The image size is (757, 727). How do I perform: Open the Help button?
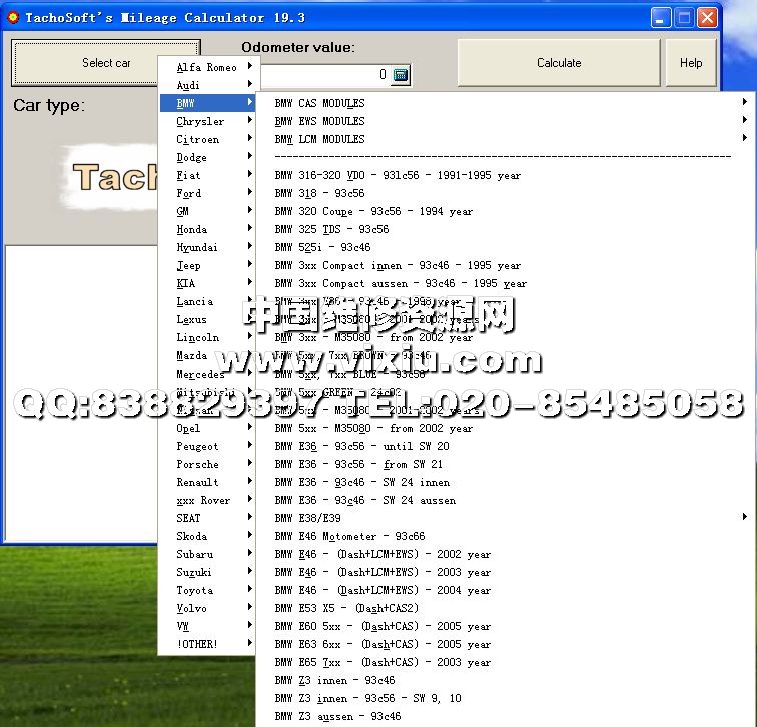click(691, 63)
